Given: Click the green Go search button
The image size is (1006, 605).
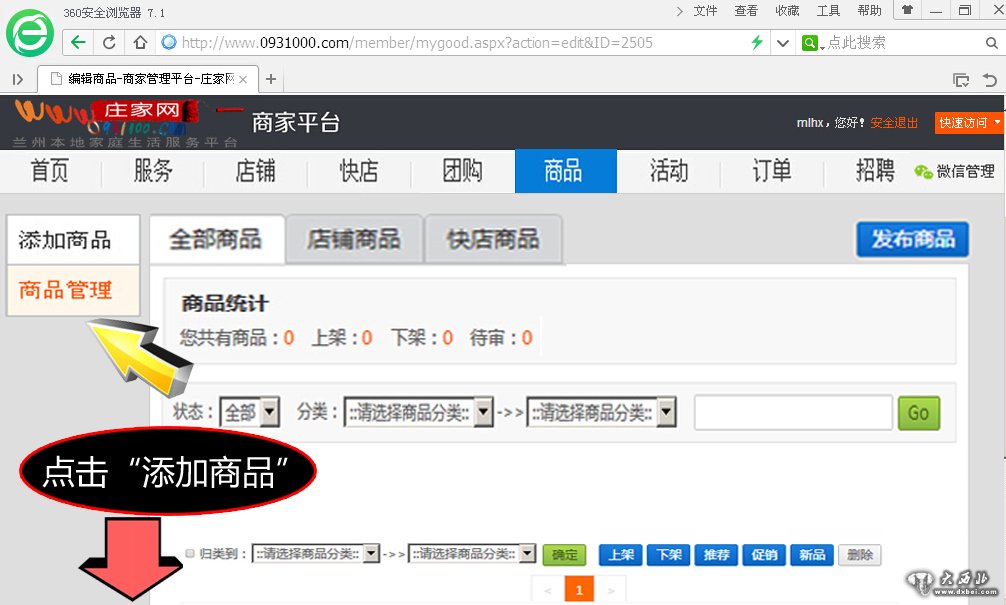Looking at the screenshot, I should point(918,412).
